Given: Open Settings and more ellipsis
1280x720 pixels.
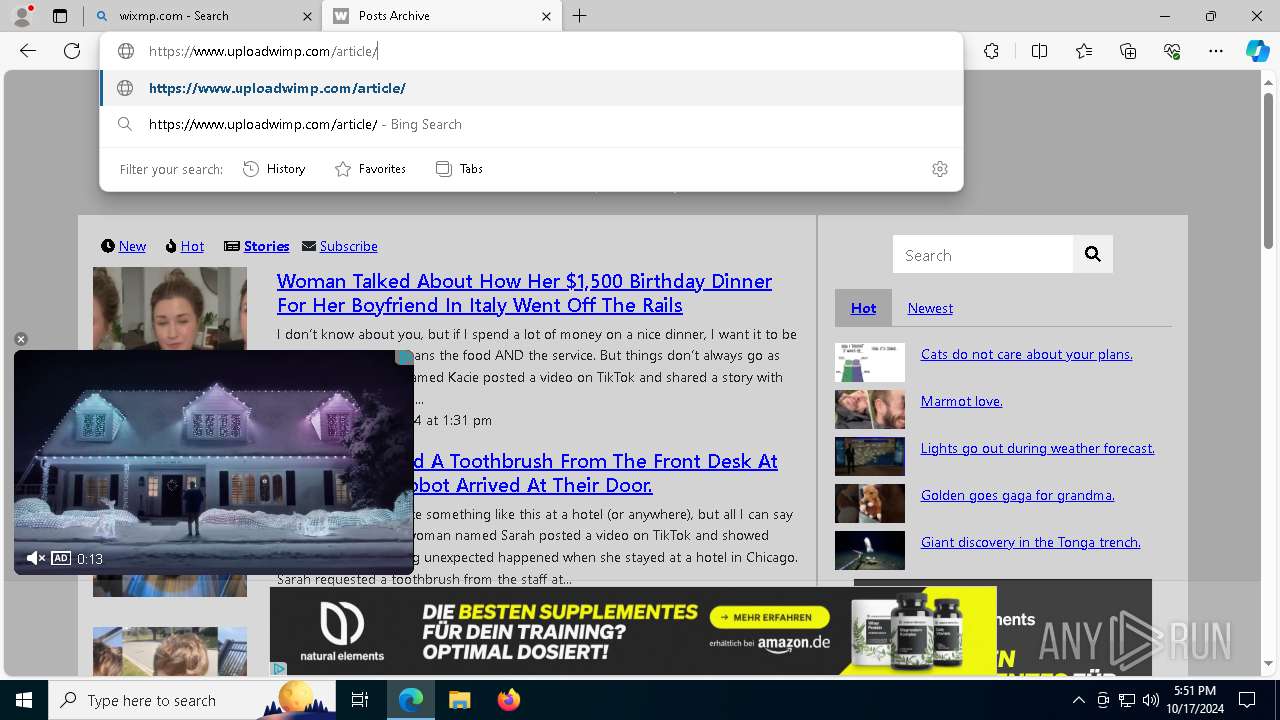Looking at the screenshot, I should coord(1216,51).
